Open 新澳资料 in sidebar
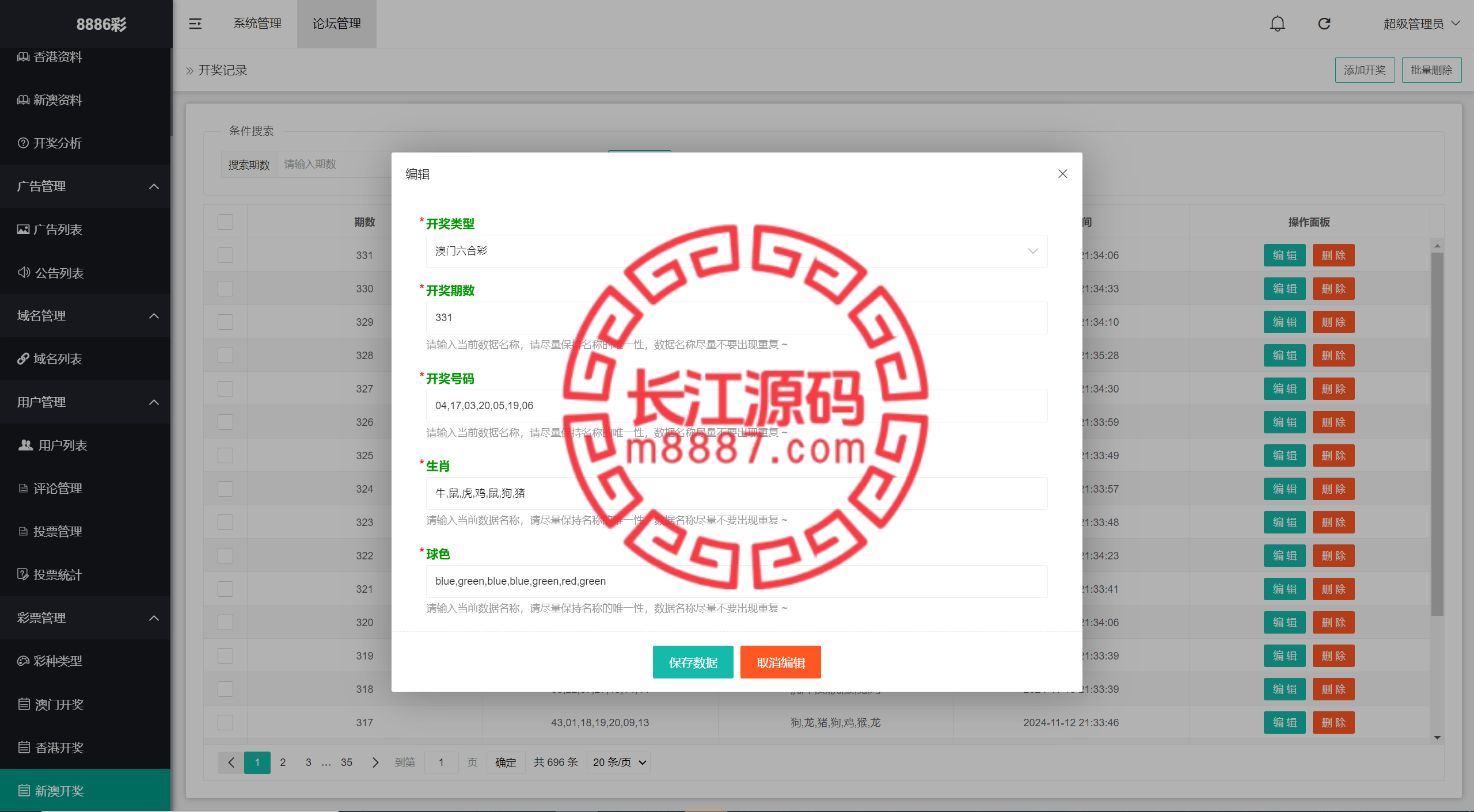The height and width of the screenshot is (812, 1474). coord(85,100)
